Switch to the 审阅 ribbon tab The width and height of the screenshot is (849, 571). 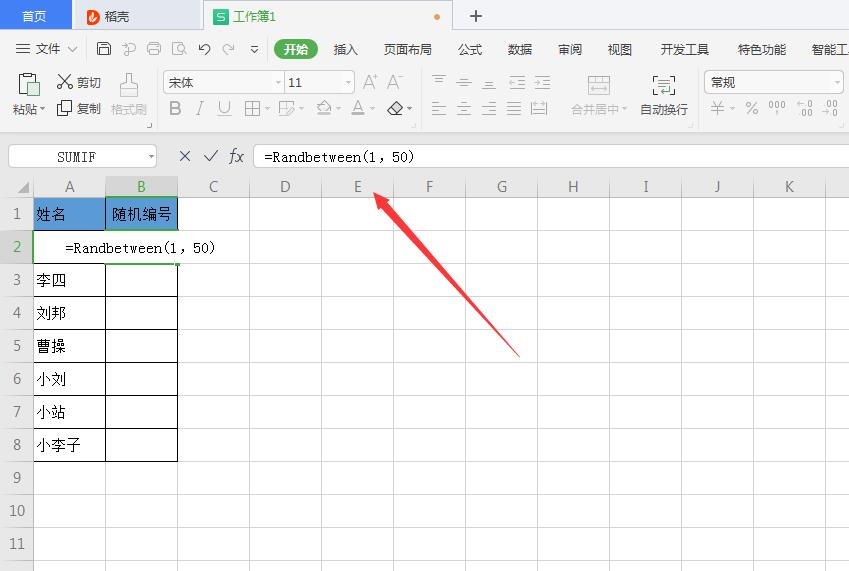(570, 49)
